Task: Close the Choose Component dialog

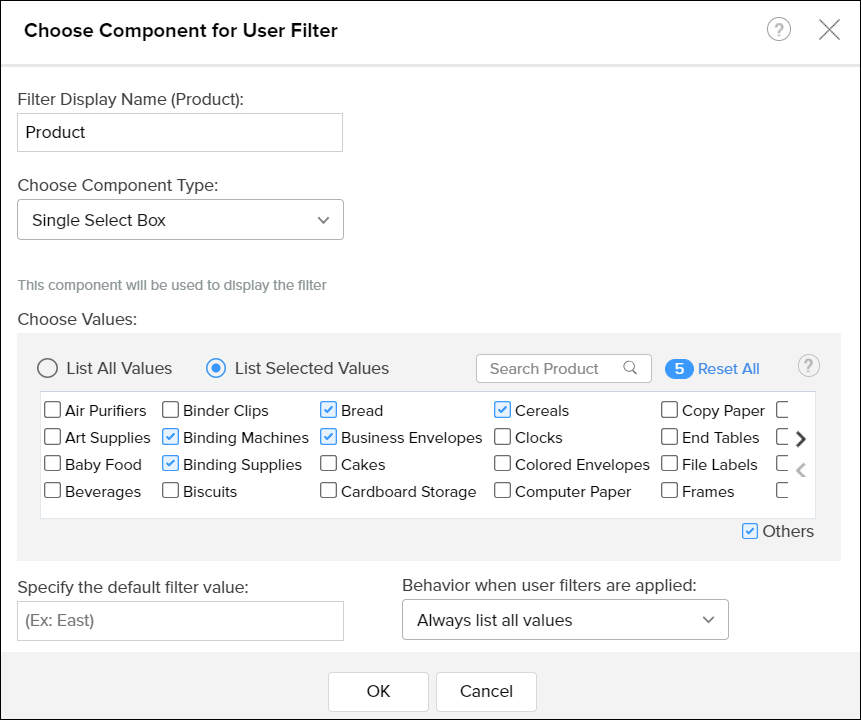Action: coord(829,30)
